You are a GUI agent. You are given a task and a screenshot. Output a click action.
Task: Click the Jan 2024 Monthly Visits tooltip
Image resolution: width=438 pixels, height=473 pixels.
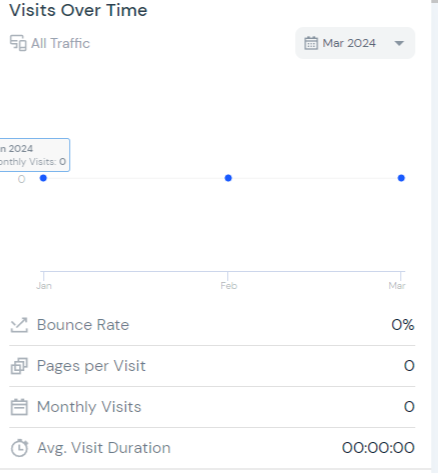tap(35, 155)
